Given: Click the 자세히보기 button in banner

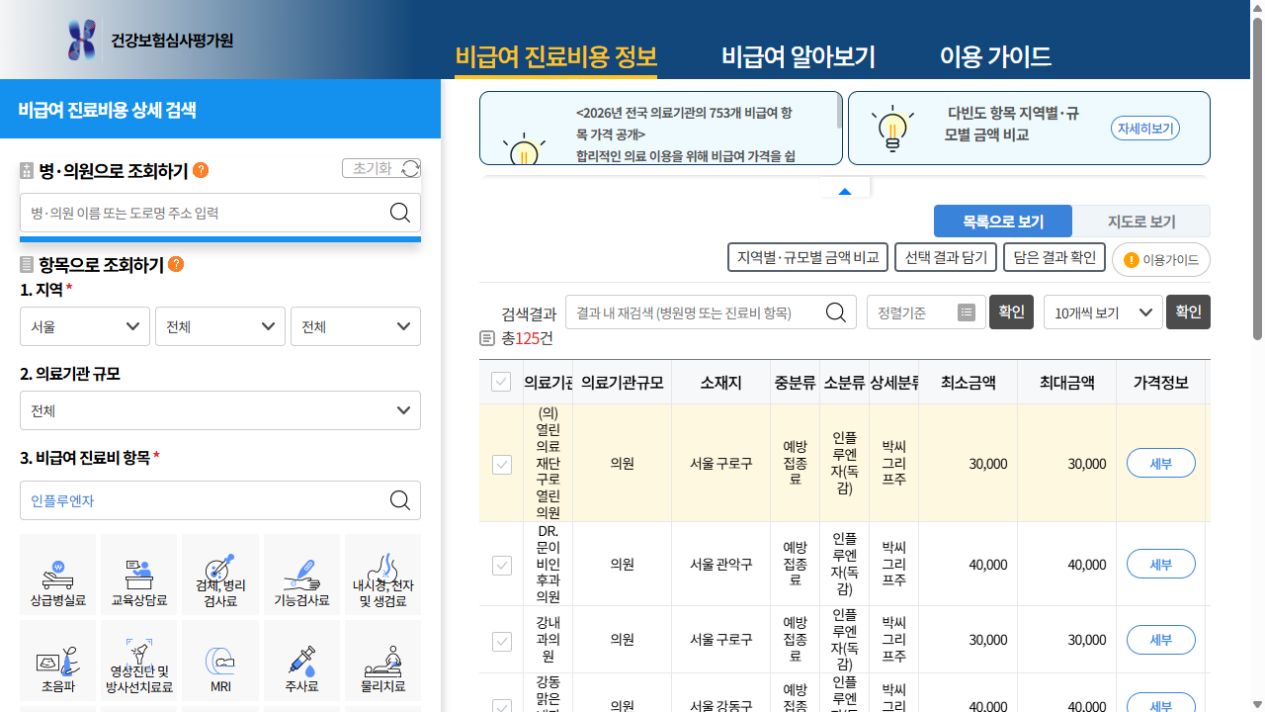Looking at the screenshot, I should tap(1145, 128).
